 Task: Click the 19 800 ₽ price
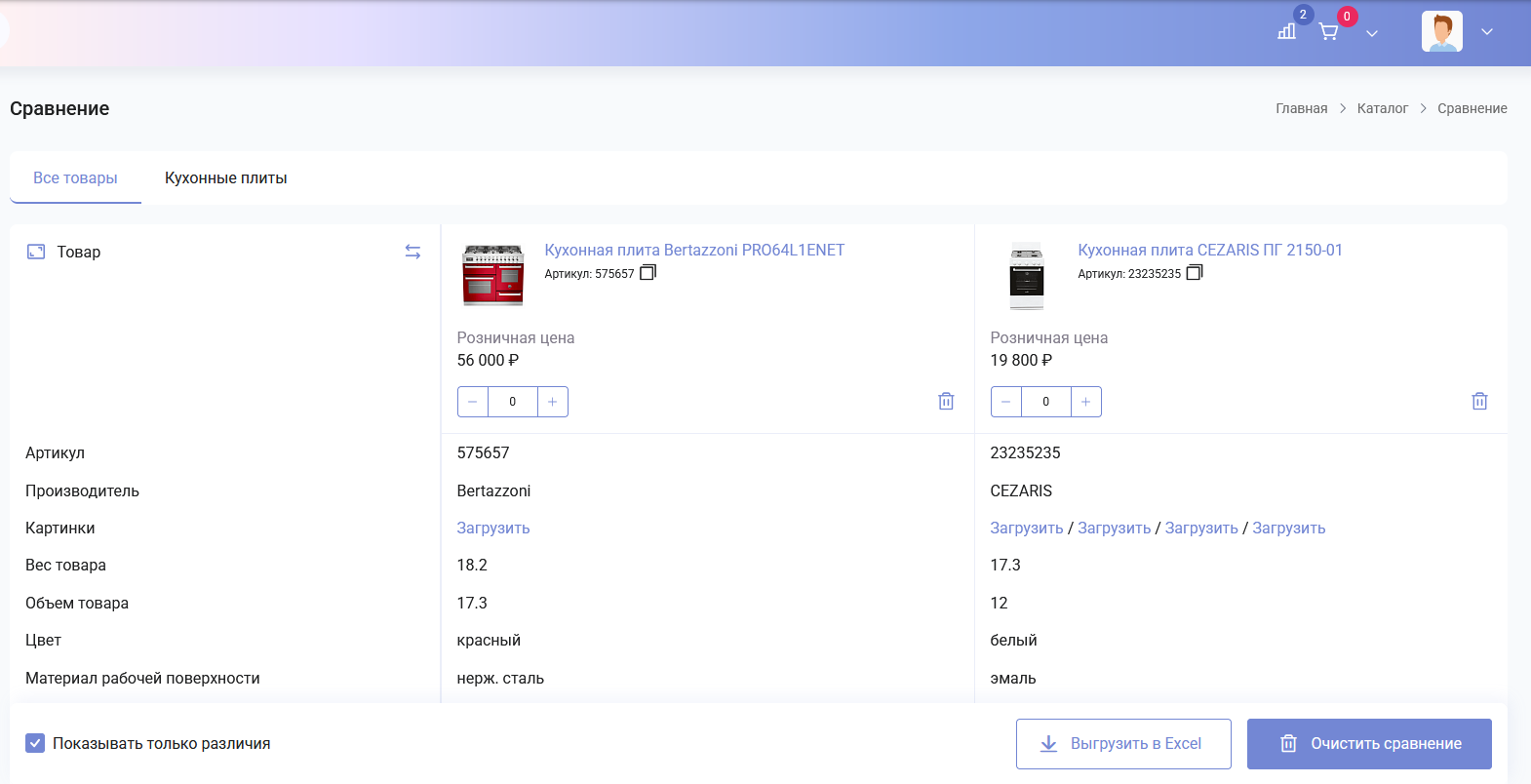coord(1021,360)
